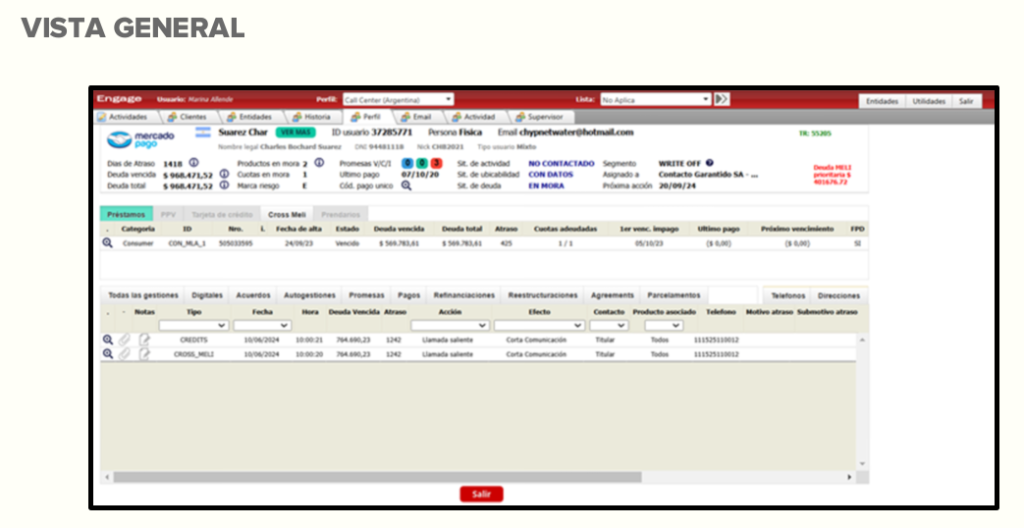Select the Cross Meli product tab
This screenshot has width=1024, height=528.
(x=284, y=214)
